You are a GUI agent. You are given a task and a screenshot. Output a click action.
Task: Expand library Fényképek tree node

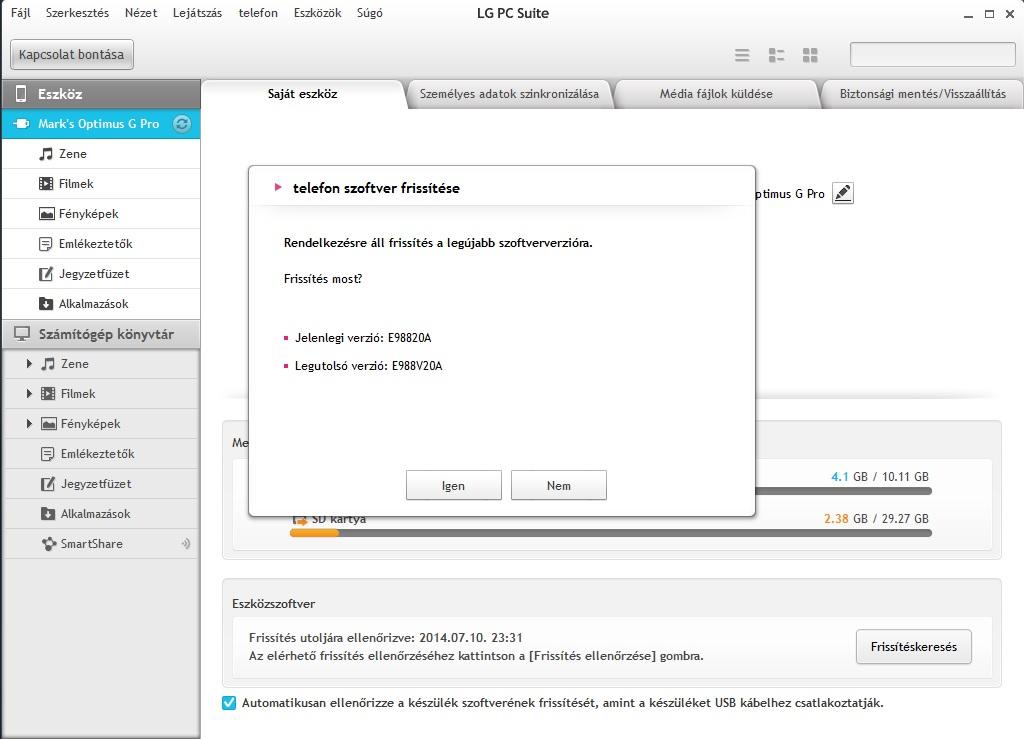pyautogui.click(x=29, y=424)
